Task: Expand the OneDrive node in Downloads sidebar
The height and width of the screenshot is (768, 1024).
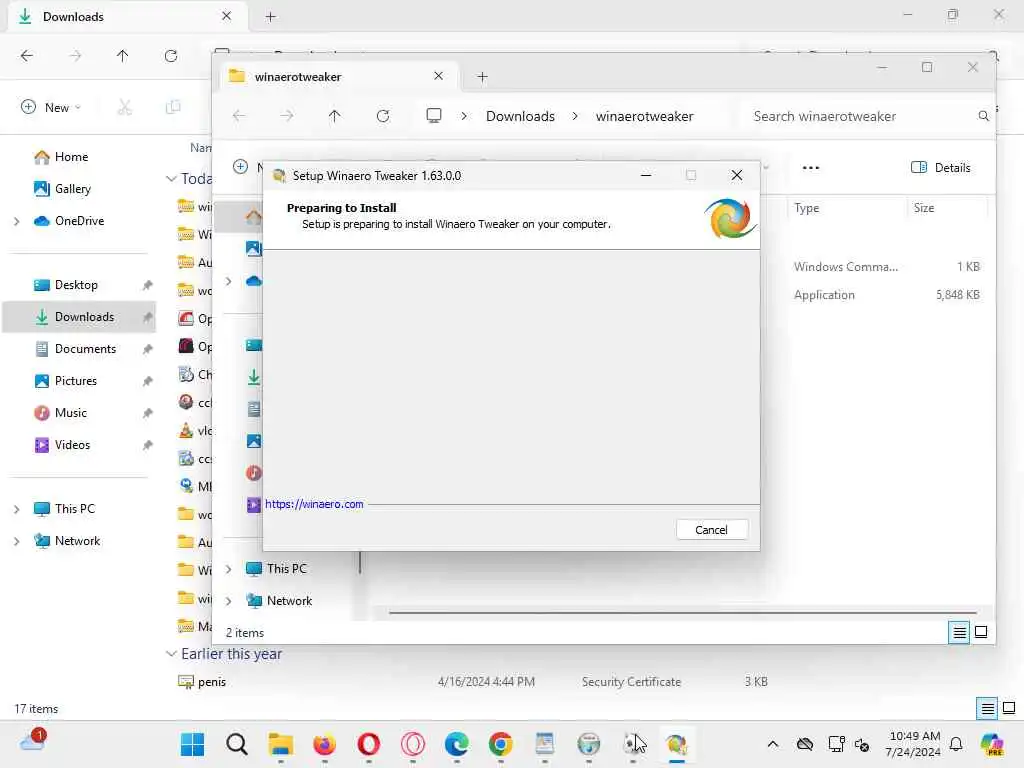Action: pyautogui.click(x=16, y=221)
